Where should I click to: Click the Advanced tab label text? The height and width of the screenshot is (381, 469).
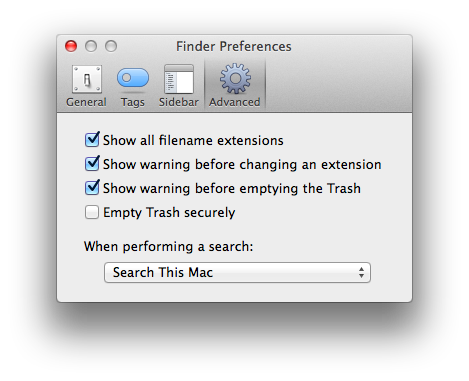click(235, 102)
